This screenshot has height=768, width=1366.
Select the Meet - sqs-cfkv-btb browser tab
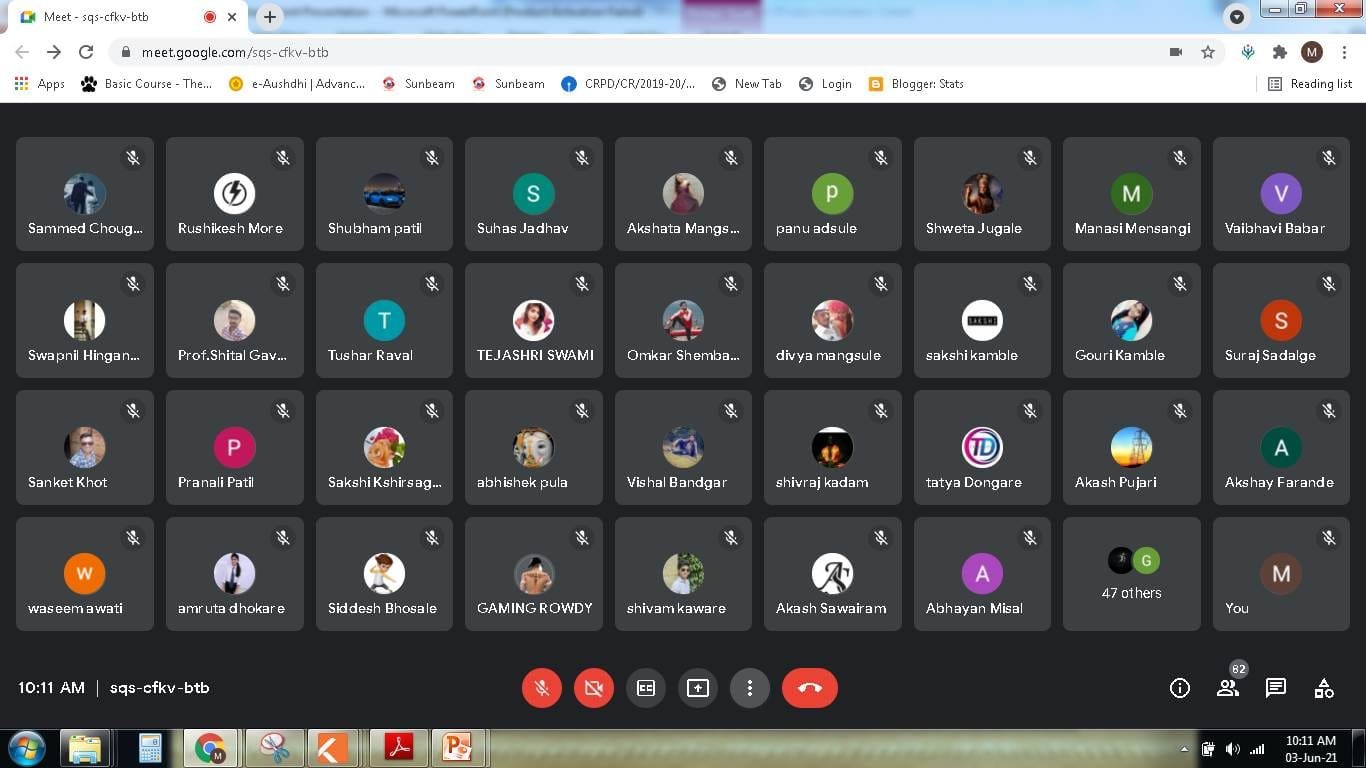(110, 17)
